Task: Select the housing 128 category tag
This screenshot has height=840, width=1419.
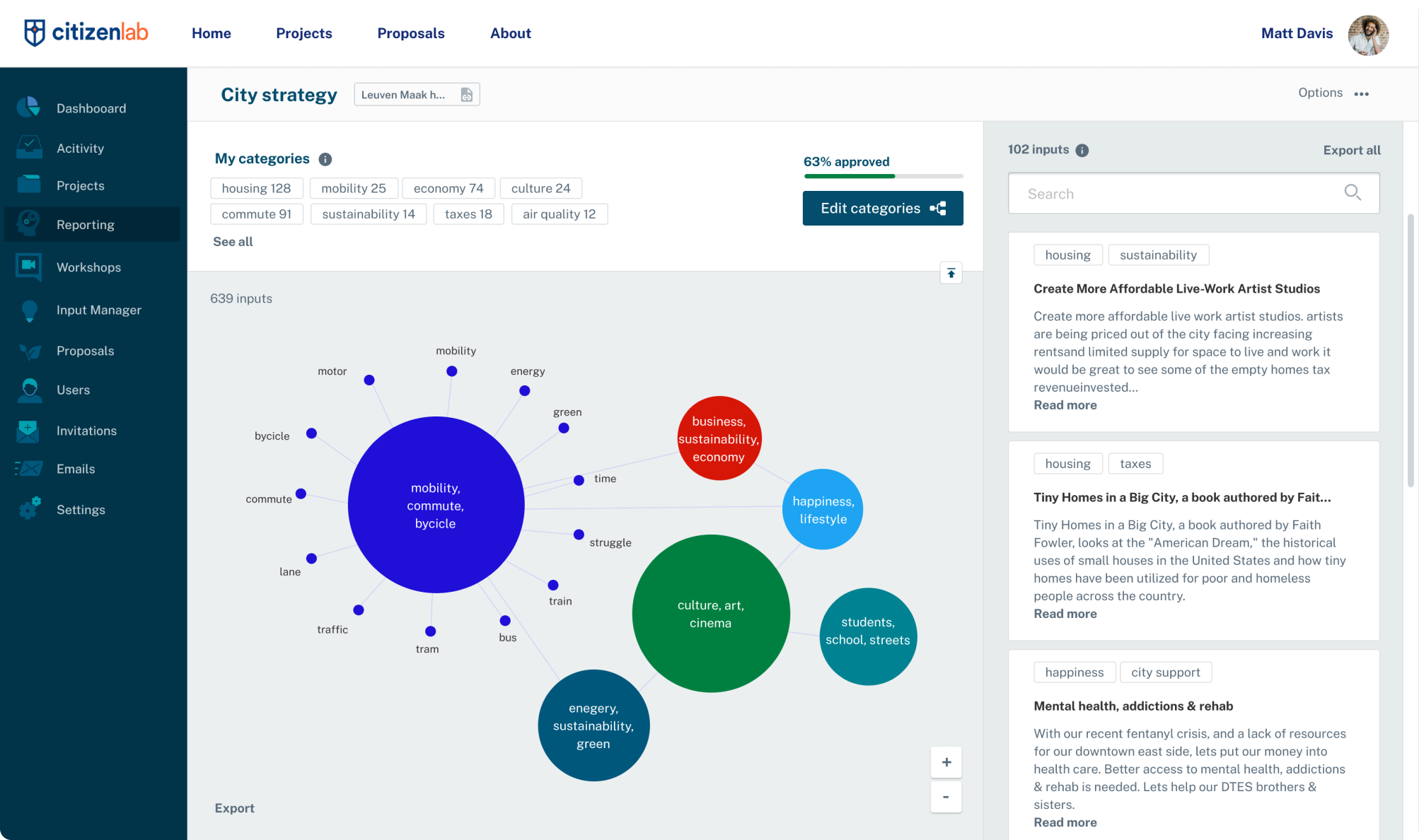Action: point(256,188)
